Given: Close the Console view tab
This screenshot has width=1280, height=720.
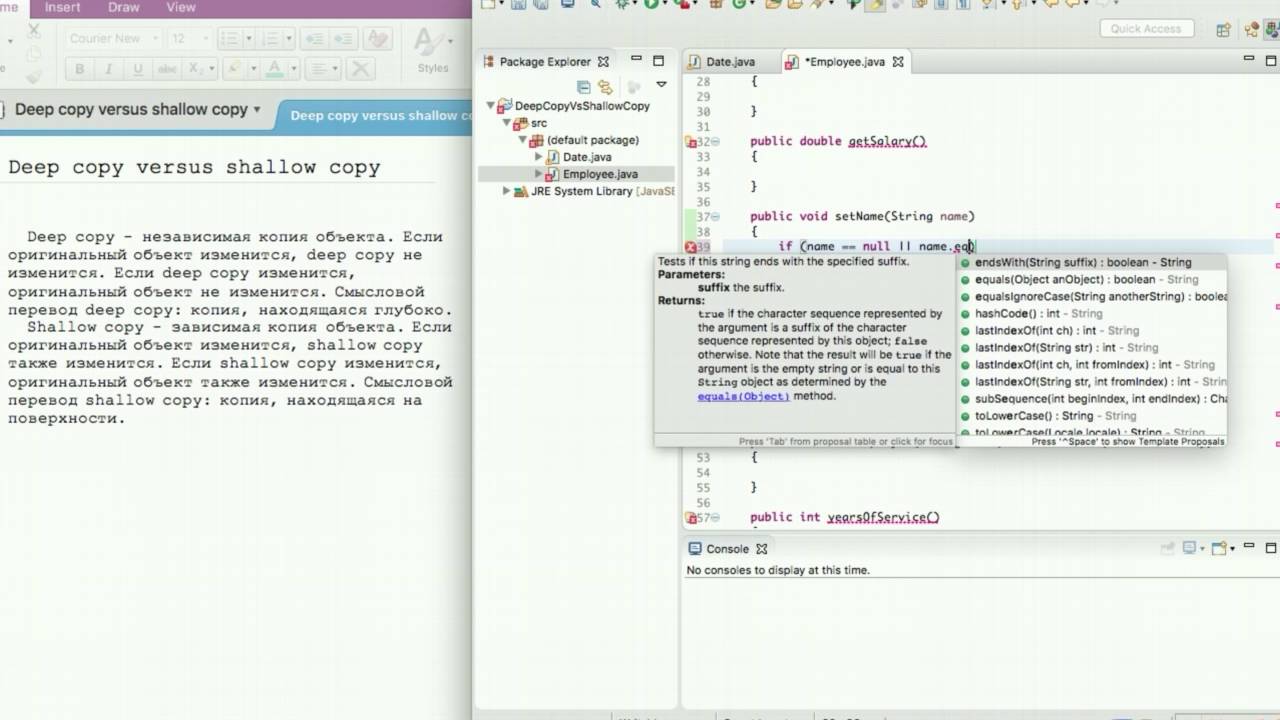Looking at the screenshot, I should click(x=761, y=548).
